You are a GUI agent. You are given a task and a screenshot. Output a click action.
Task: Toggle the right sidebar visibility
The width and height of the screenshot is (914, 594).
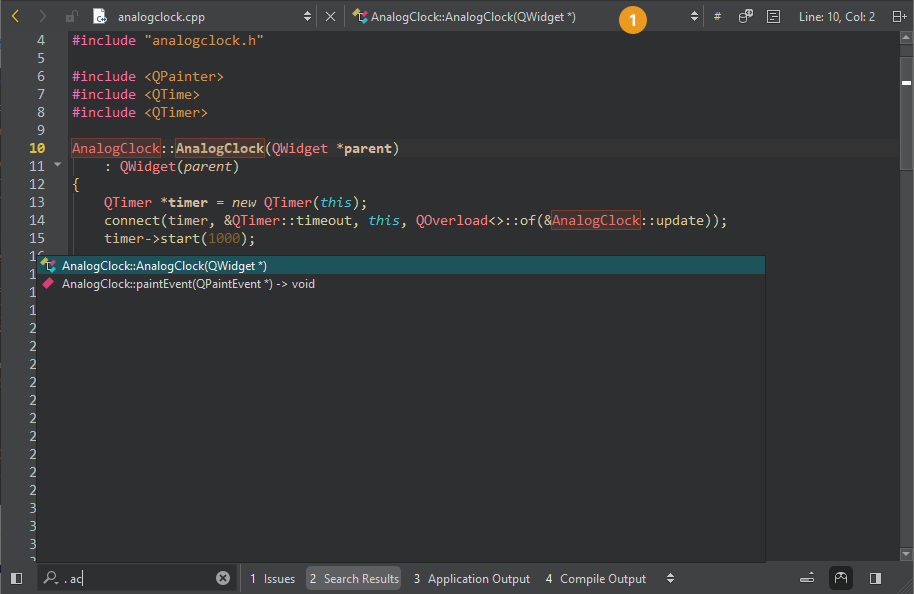875,578
